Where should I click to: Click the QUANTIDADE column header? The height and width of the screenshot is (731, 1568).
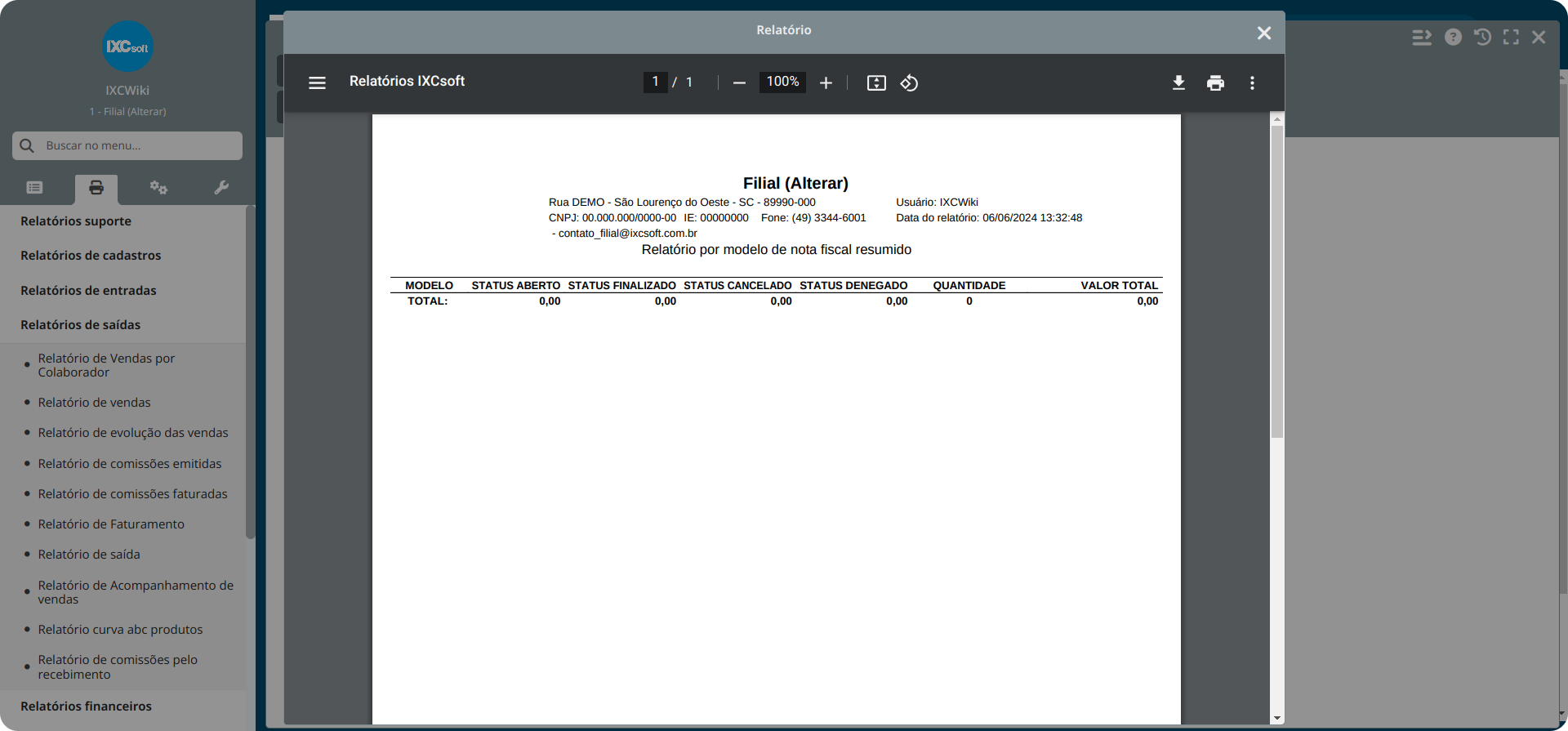(969, 286)
